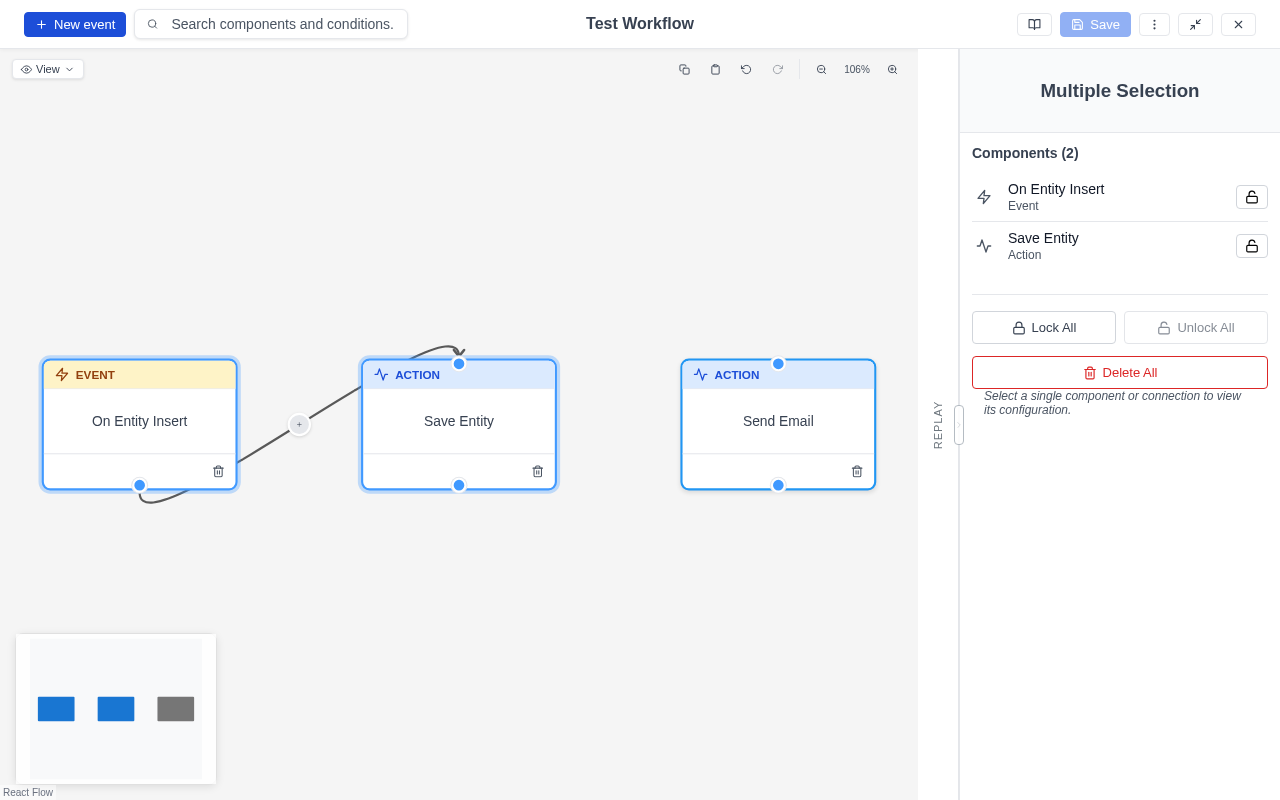This screenshot has height=800, width=1280.
Task: Create a New event
Action: click(74, 24)
